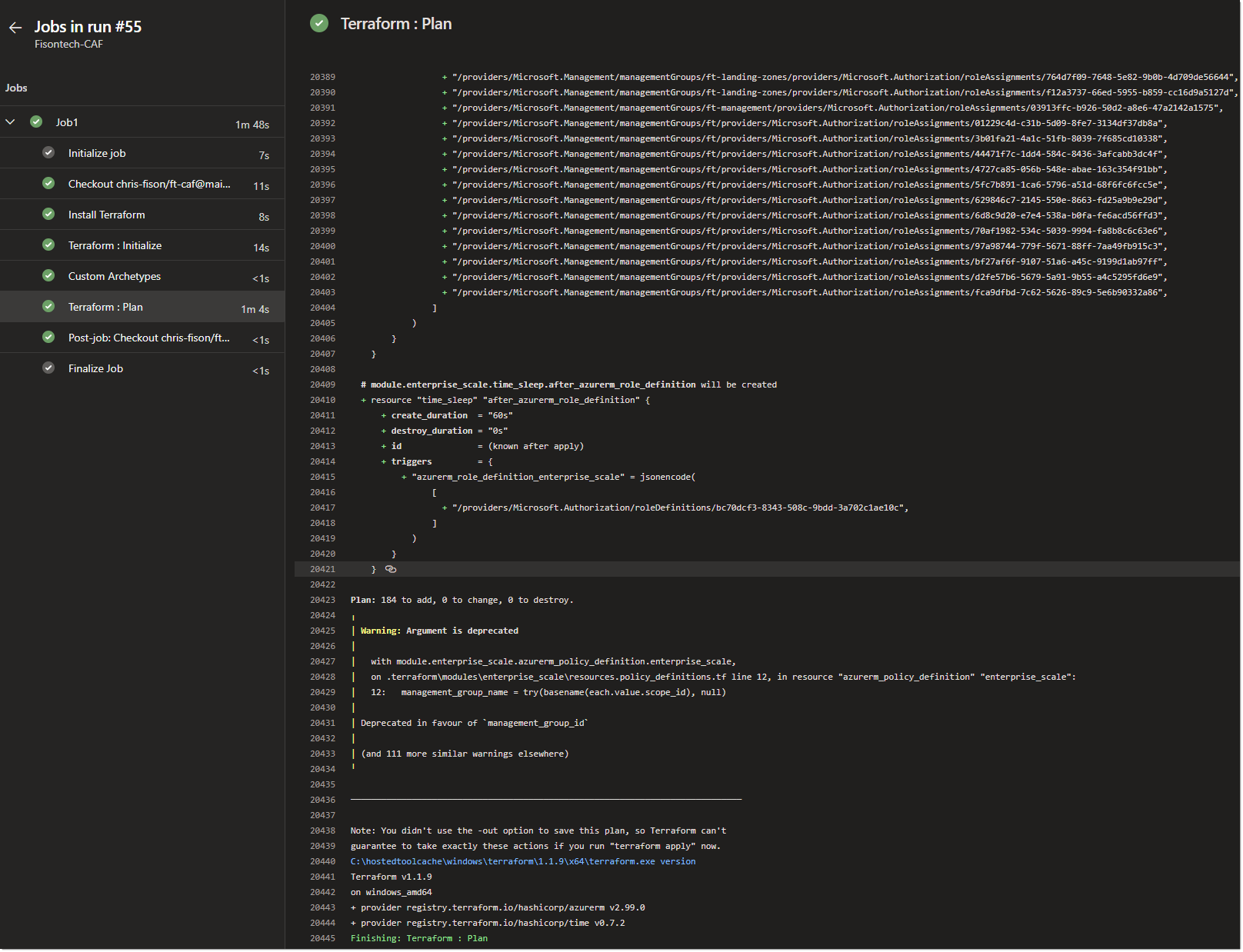Click the terraform.exe version command line

coord(523,861)
